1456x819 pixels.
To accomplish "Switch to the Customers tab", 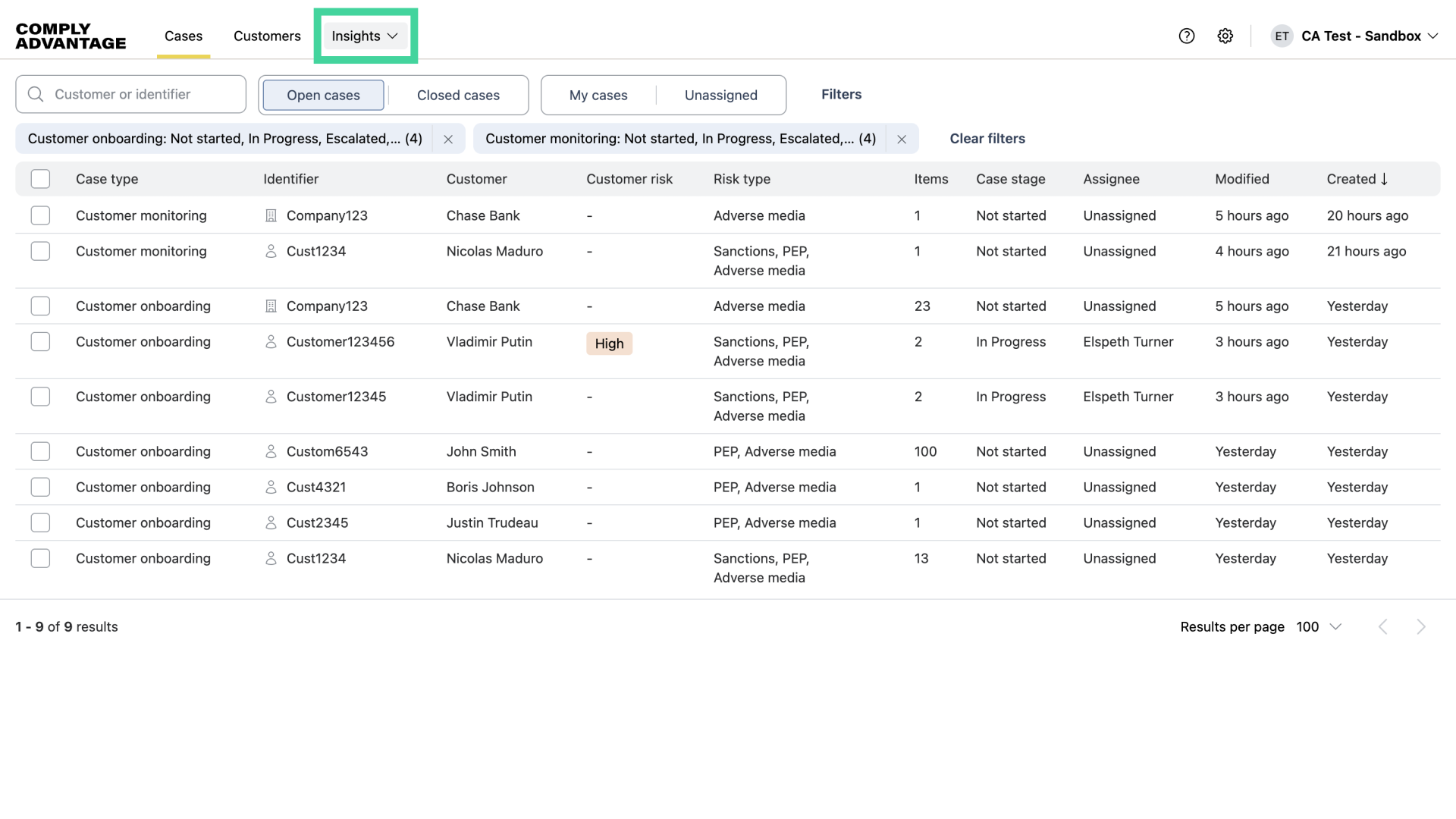I will 267,36.
